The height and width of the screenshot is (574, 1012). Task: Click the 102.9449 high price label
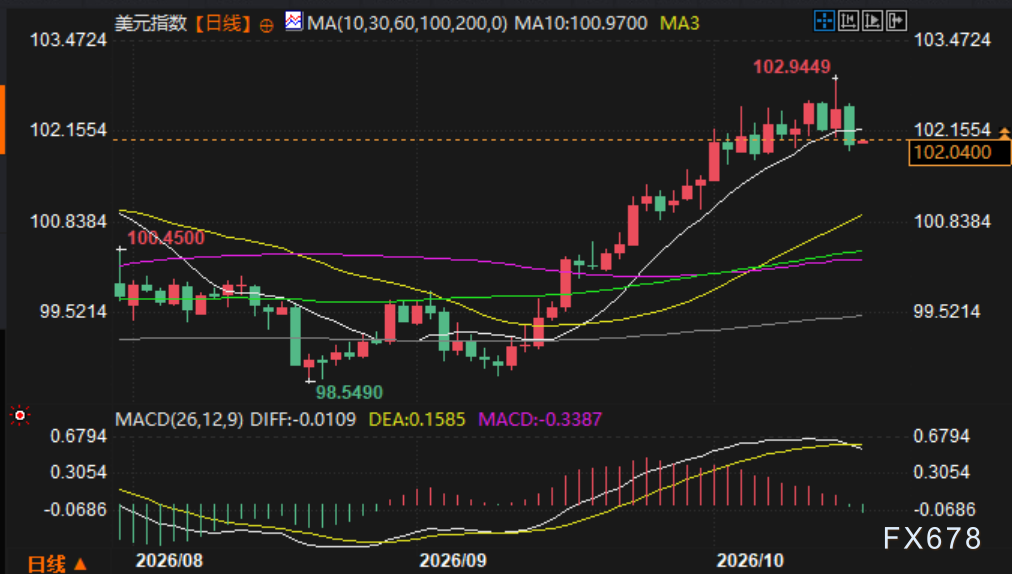(792, 67)
